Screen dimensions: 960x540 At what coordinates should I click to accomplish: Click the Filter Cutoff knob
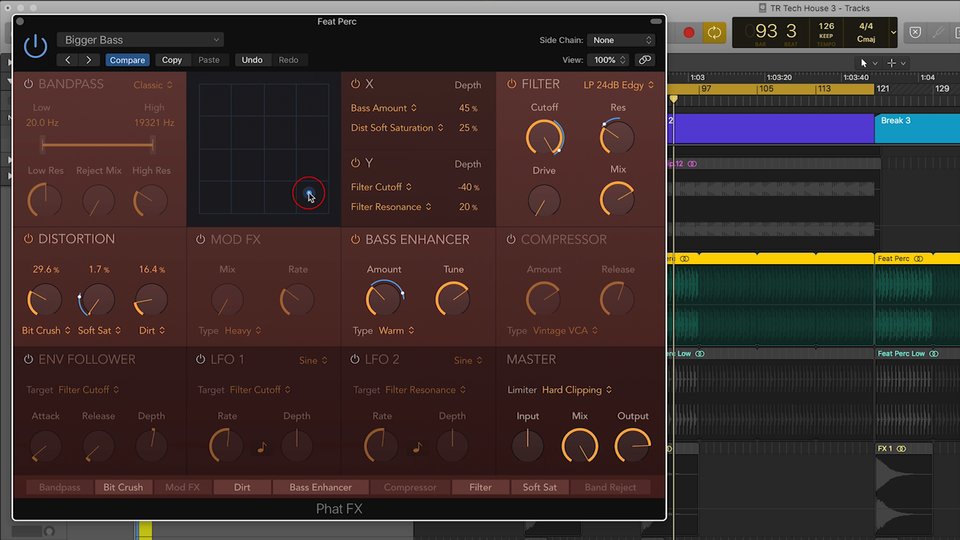coord(544,137)
